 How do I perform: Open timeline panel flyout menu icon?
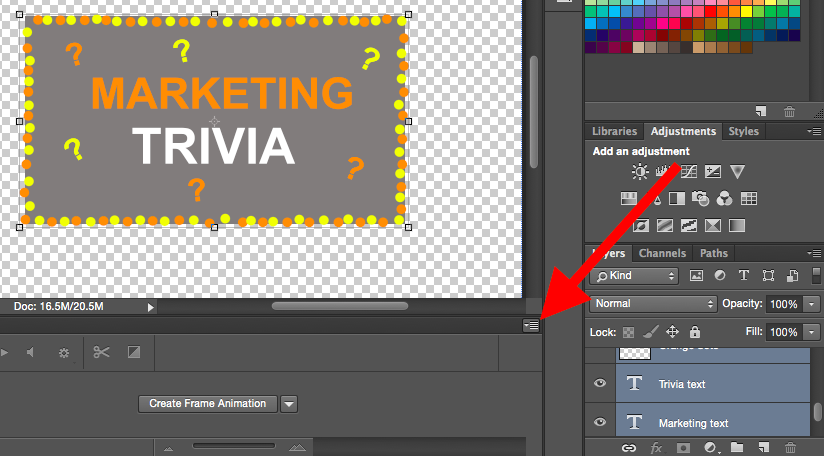click(531, 326)
